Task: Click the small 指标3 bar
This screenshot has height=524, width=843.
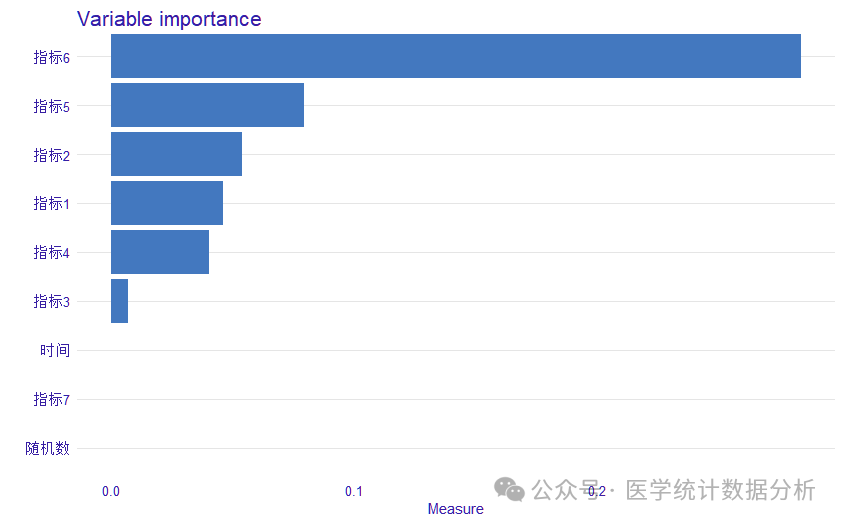Action: [x=119, y=301]
